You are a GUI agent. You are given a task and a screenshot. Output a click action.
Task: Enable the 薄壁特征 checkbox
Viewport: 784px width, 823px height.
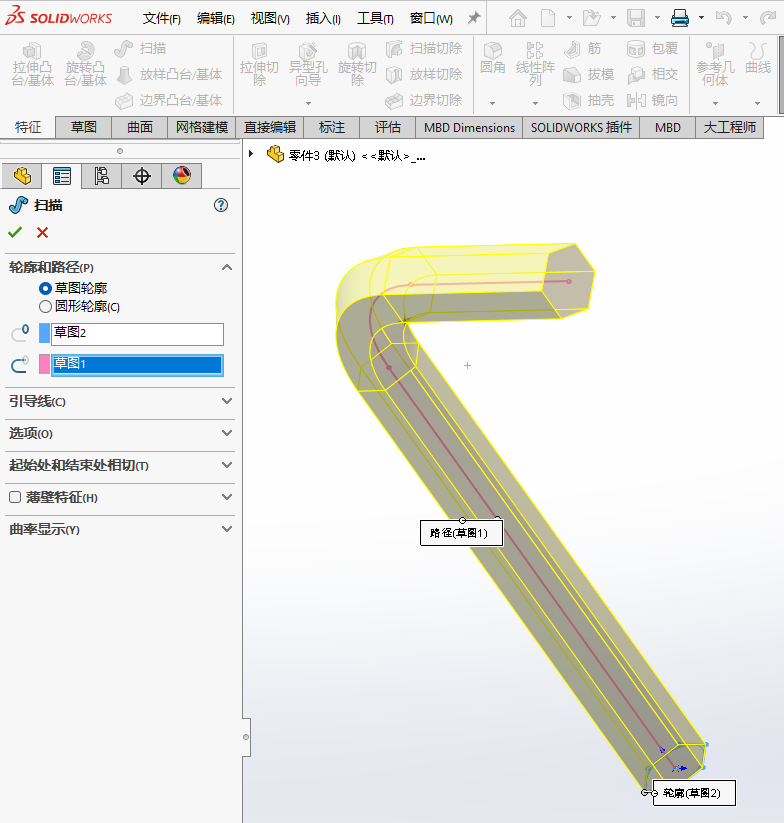(x=15, y=497)
